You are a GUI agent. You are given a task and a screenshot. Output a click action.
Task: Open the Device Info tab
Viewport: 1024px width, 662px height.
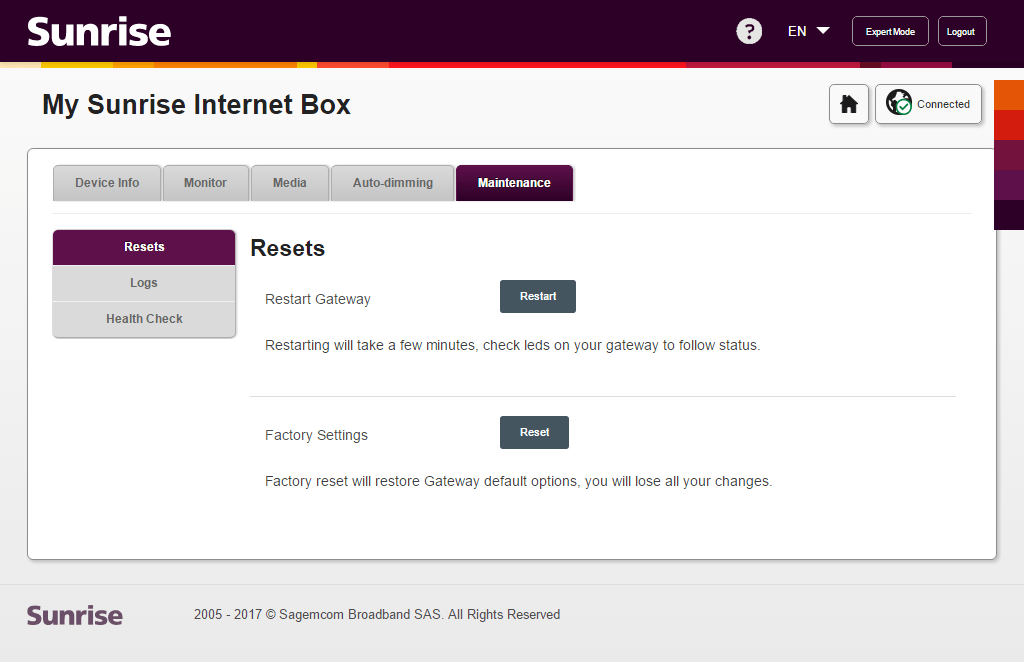pyautogui.click(x=107, y=183)
